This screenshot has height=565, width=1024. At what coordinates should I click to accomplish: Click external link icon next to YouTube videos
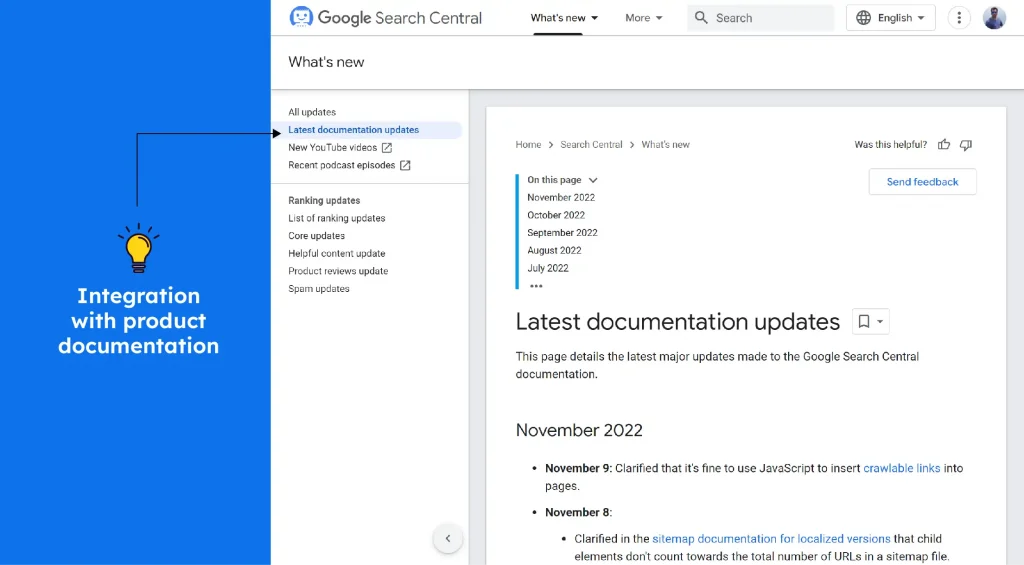(387, 148)
